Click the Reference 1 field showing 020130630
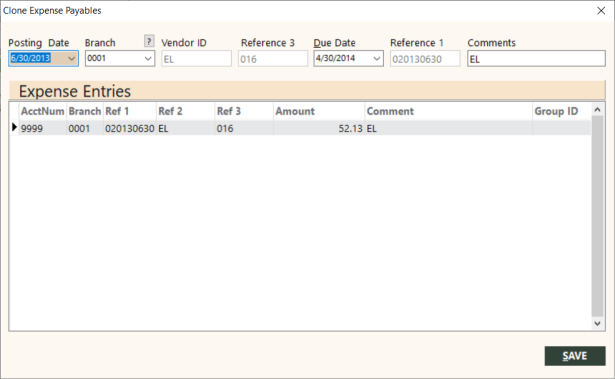Image resolution: width=615 pixels, height=379 pixels. click(x=425, y=59)
